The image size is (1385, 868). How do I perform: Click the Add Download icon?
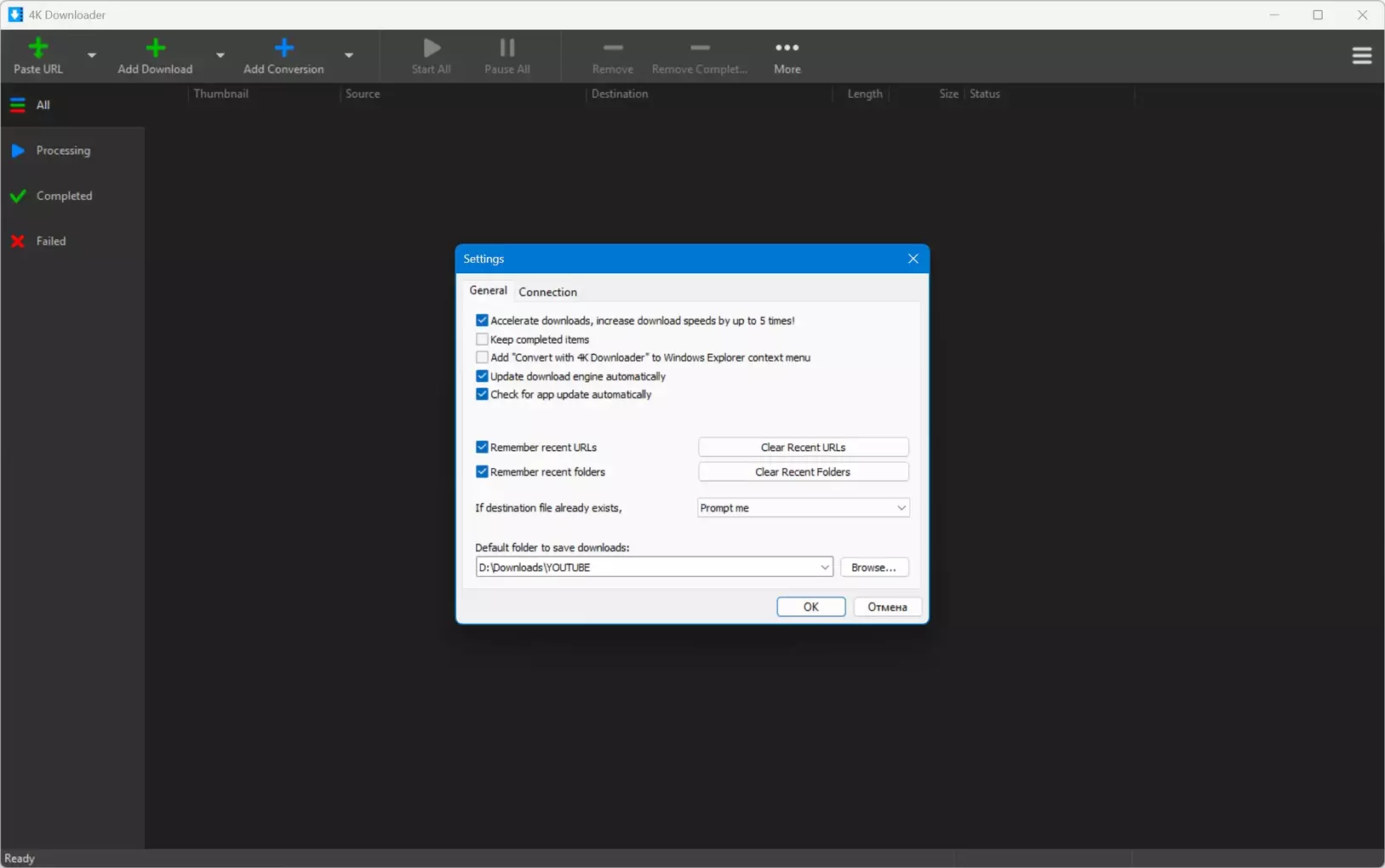coord(155,49)
